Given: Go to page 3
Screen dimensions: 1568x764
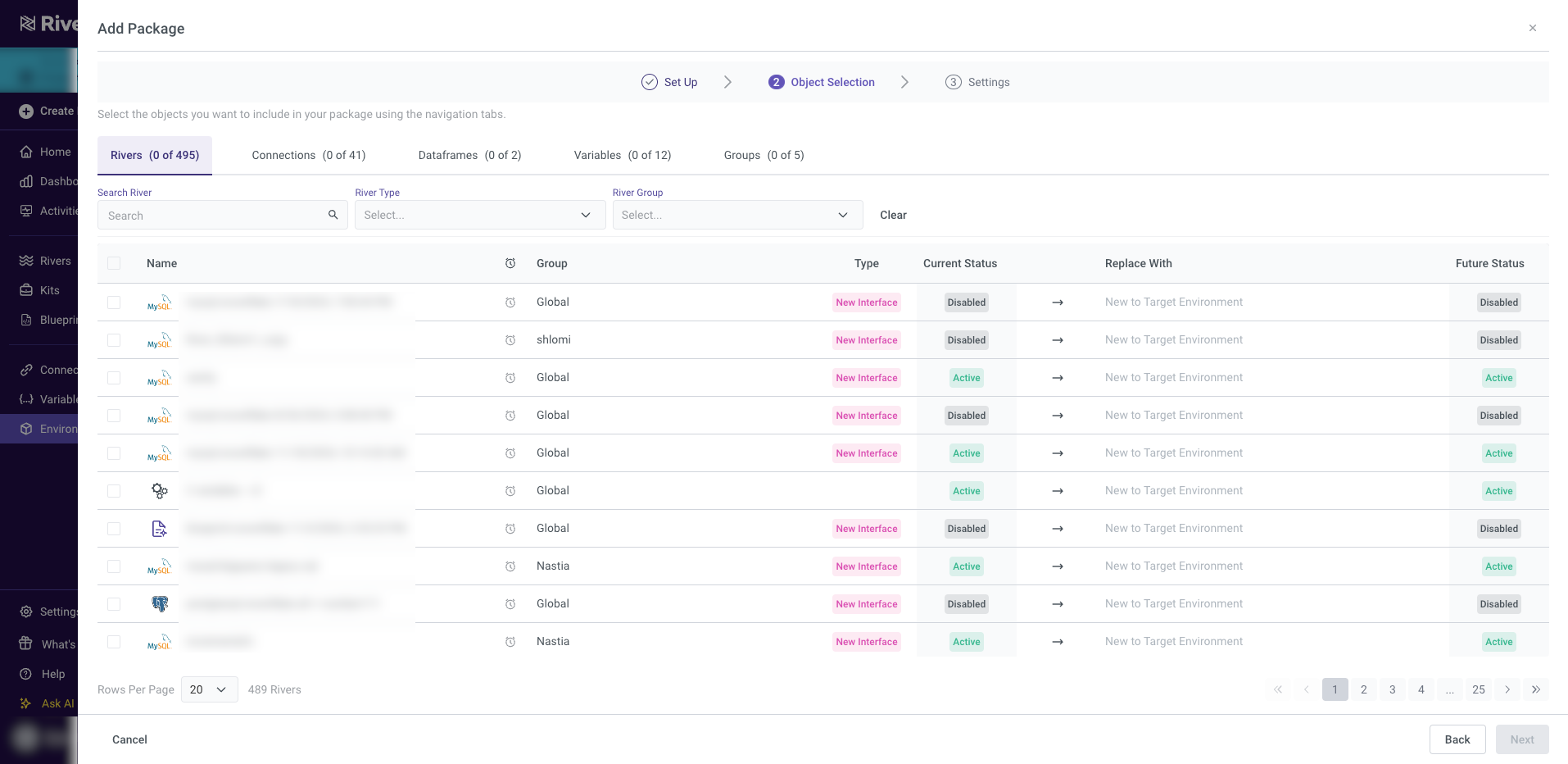Looking at the screenshot, I should 1393,689.
